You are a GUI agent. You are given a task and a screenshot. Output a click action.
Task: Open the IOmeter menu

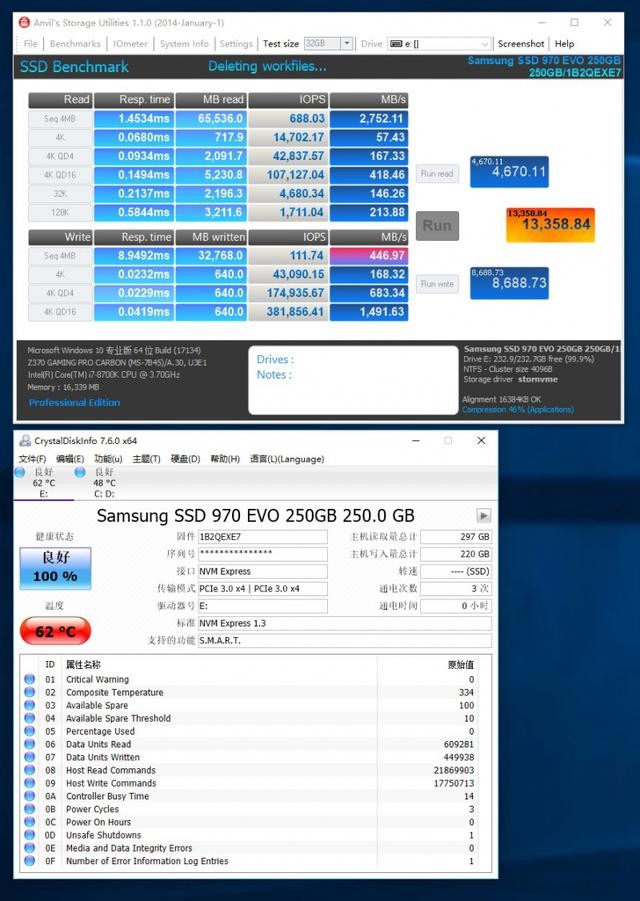click(x=130, y=44)
